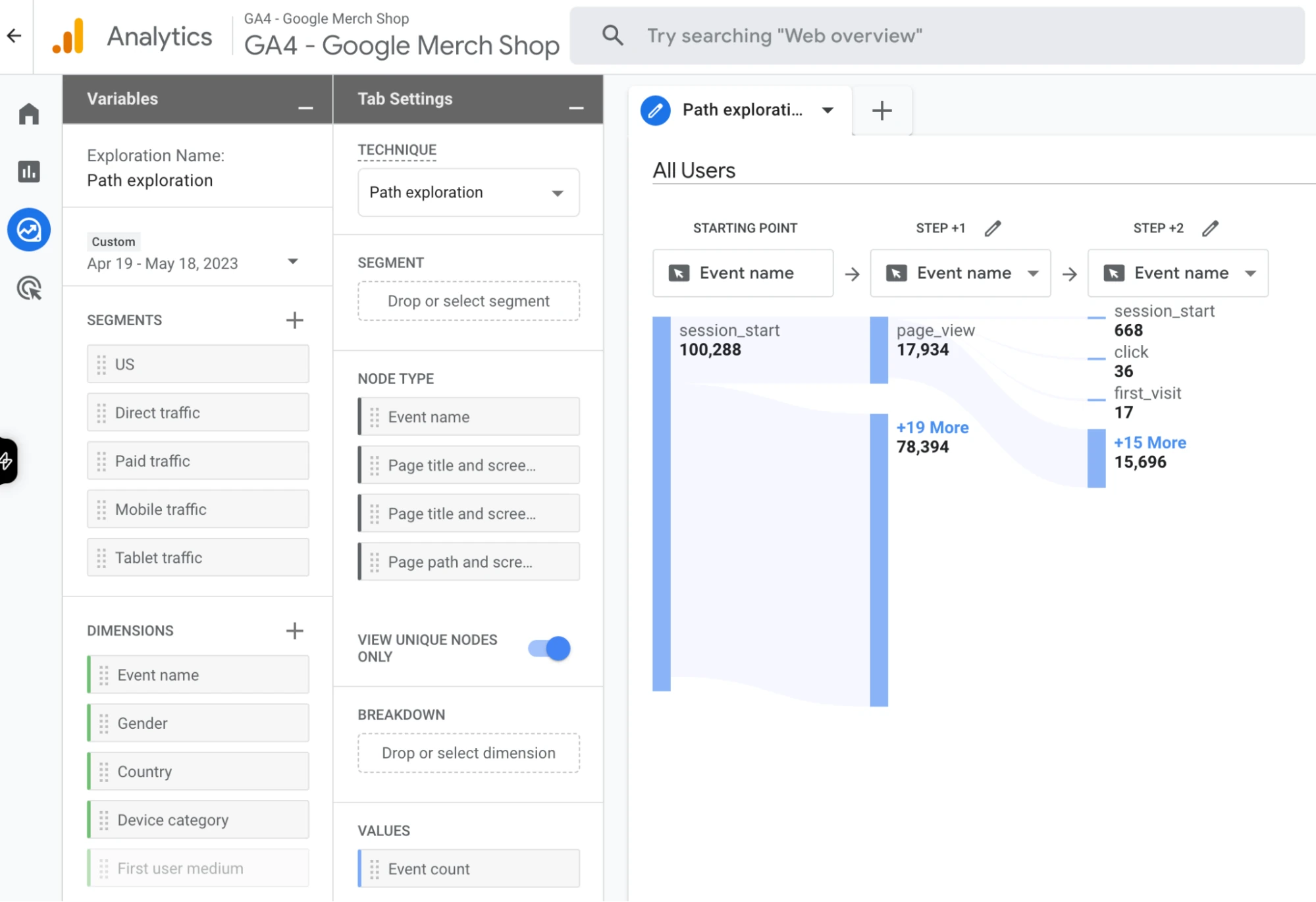1316x902 pixels.
Task: Select the Tablet traffic segment
Action: [197, 558]
